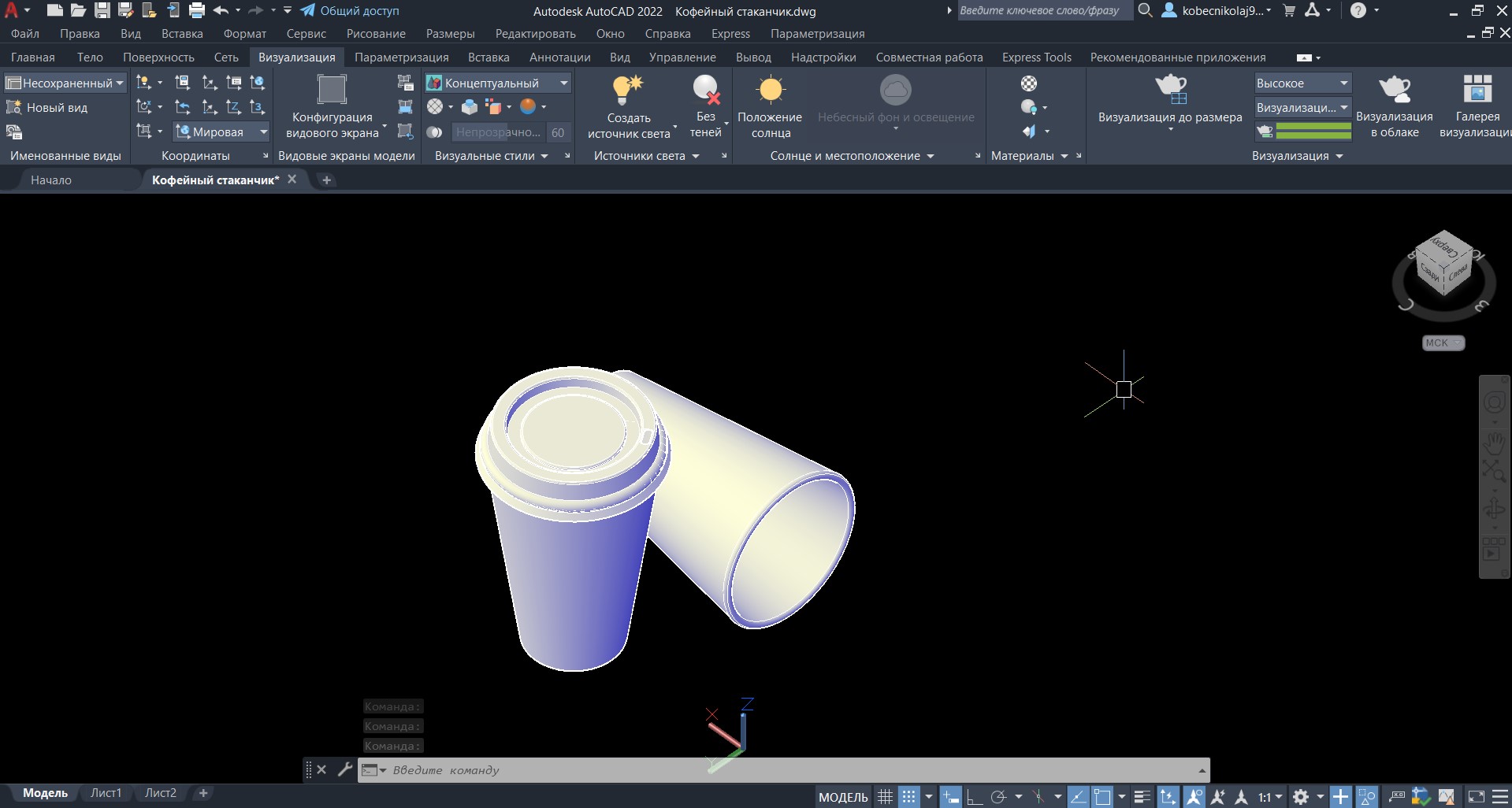Toggle ortho mode in status bar

[x=975, y=797]
